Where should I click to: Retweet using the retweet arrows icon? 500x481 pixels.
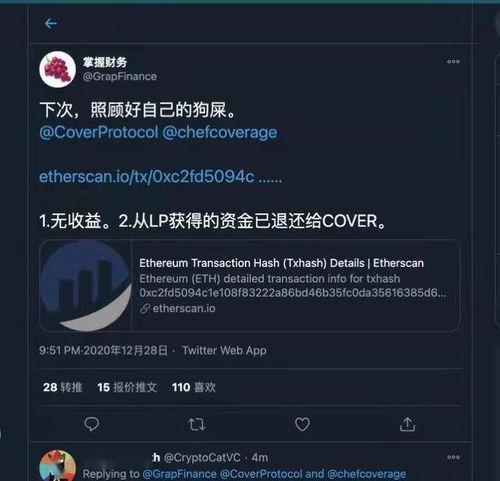[197, 424]
